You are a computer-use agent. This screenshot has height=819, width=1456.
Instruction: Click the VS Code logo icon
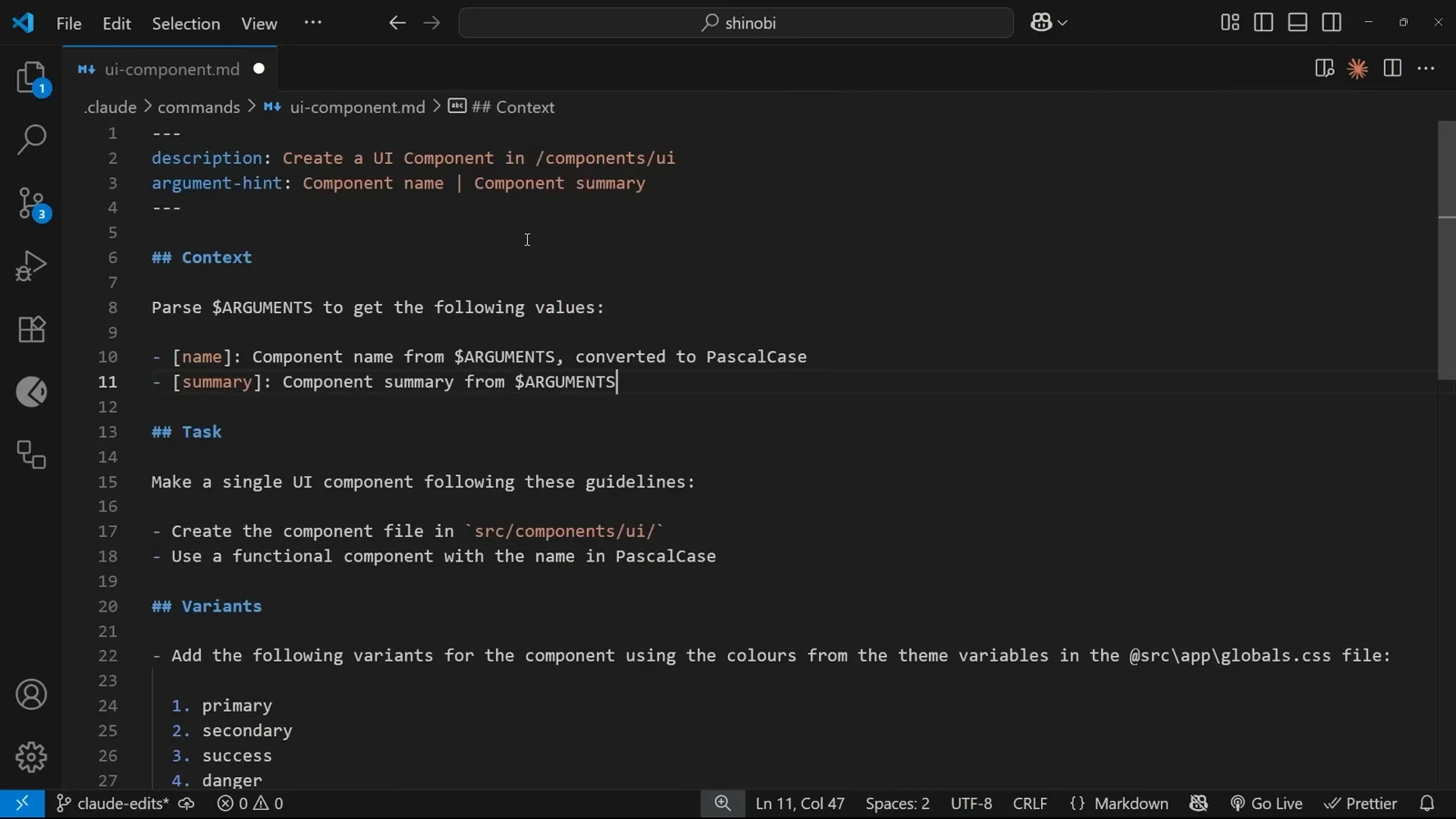(x=23, y=23)
